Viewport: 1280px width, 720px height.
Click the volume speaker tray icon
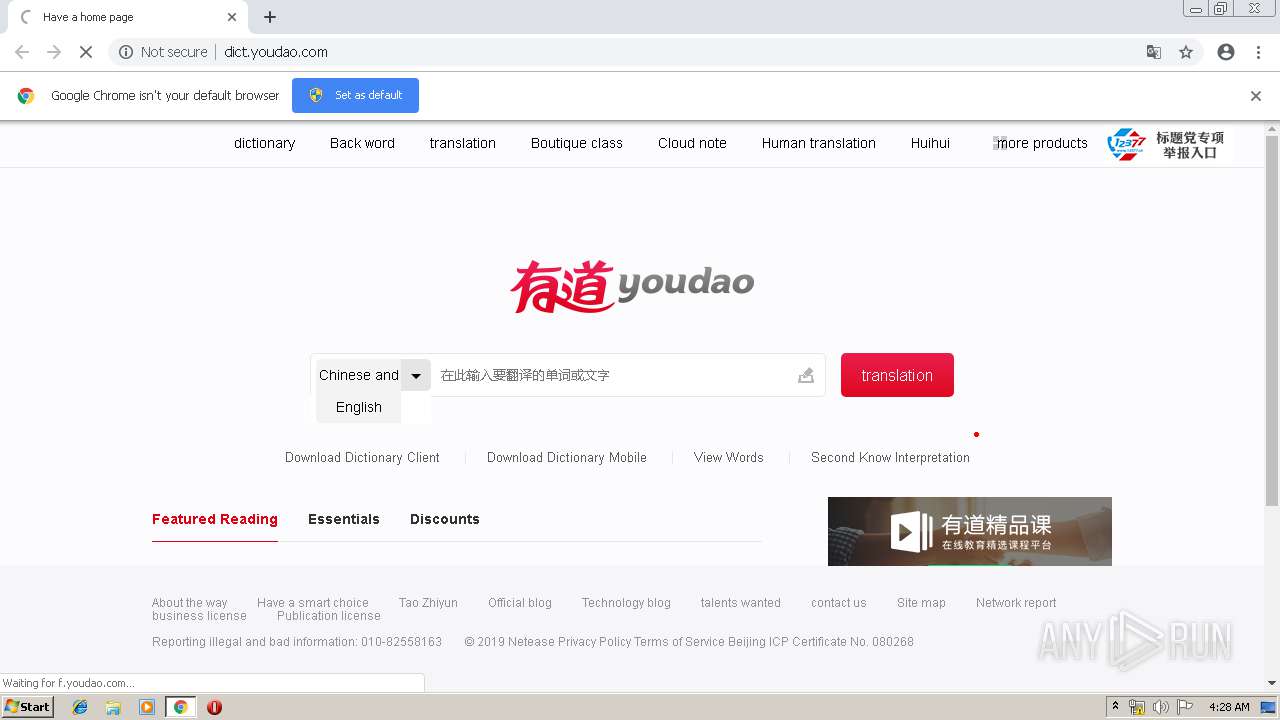[x=1160, y=707]
